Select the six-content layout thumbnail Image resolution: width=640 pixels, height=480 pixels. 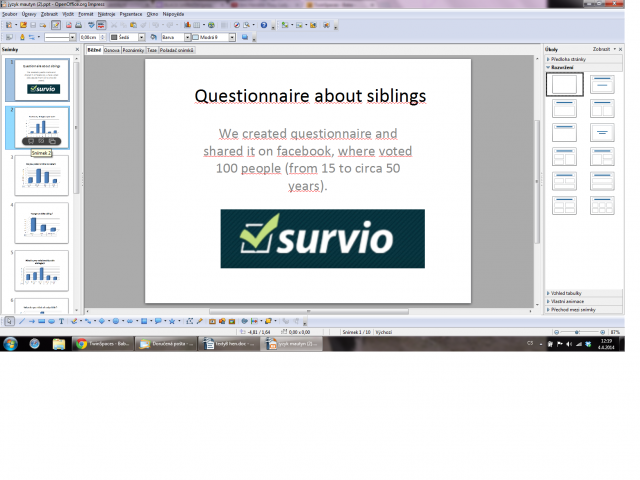(602, 205)
